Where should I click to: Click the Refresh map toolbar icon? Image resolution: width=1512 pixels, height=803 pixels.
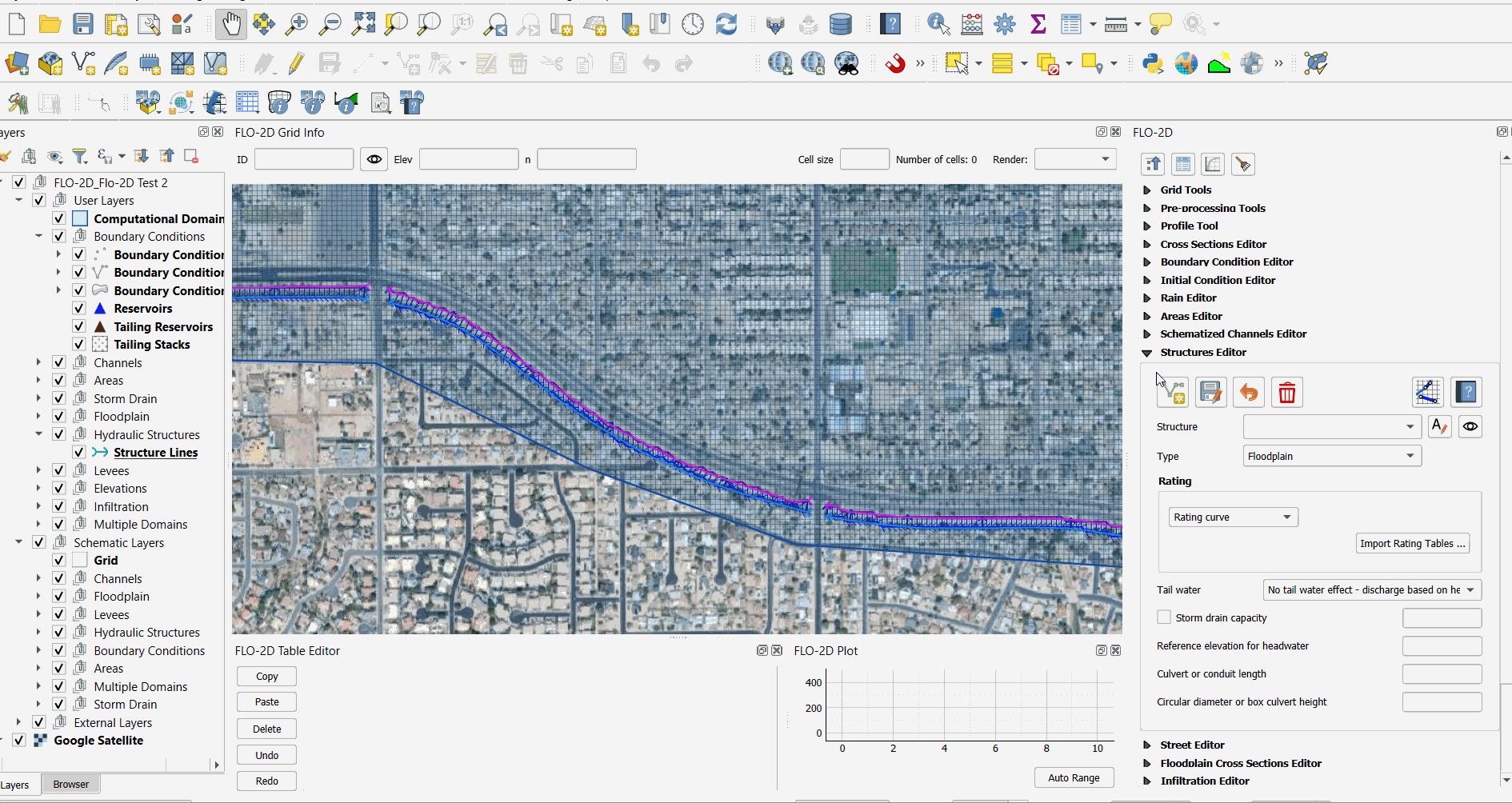[726, 25]
